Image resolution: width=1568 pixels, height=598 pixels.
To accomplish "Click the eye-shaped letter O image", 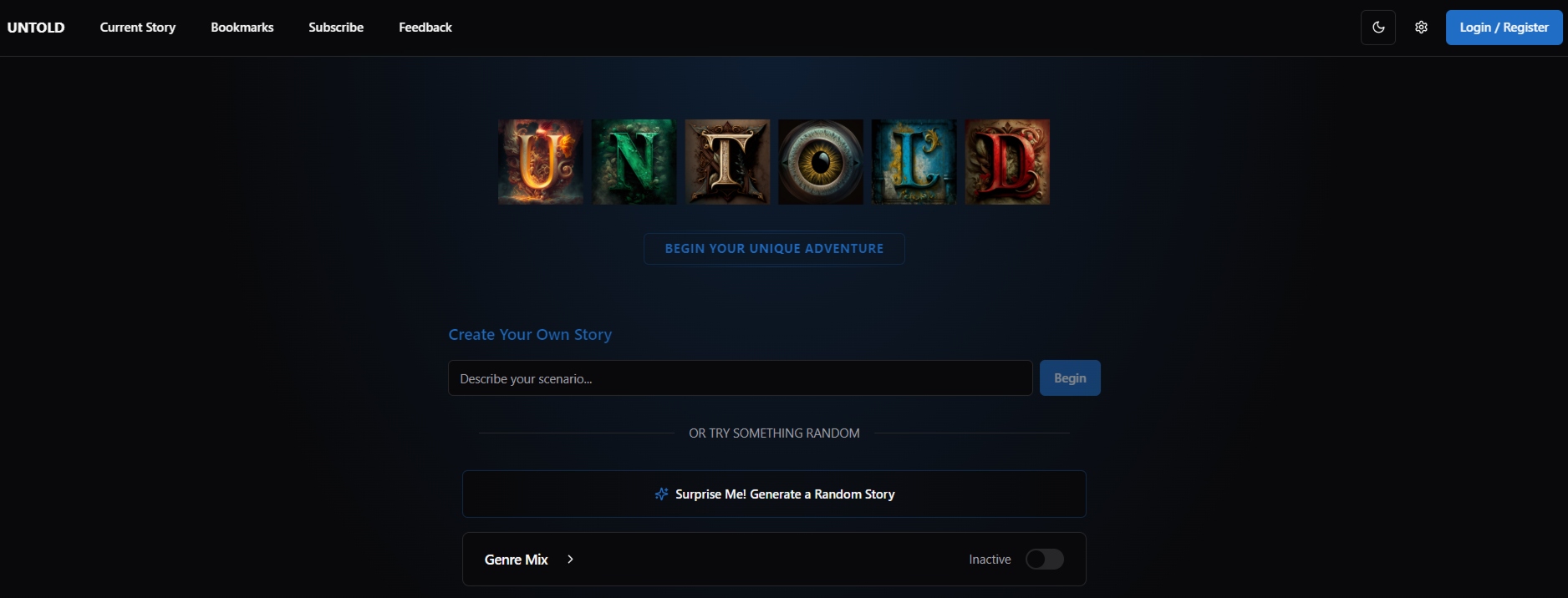I will coord(821,162).
